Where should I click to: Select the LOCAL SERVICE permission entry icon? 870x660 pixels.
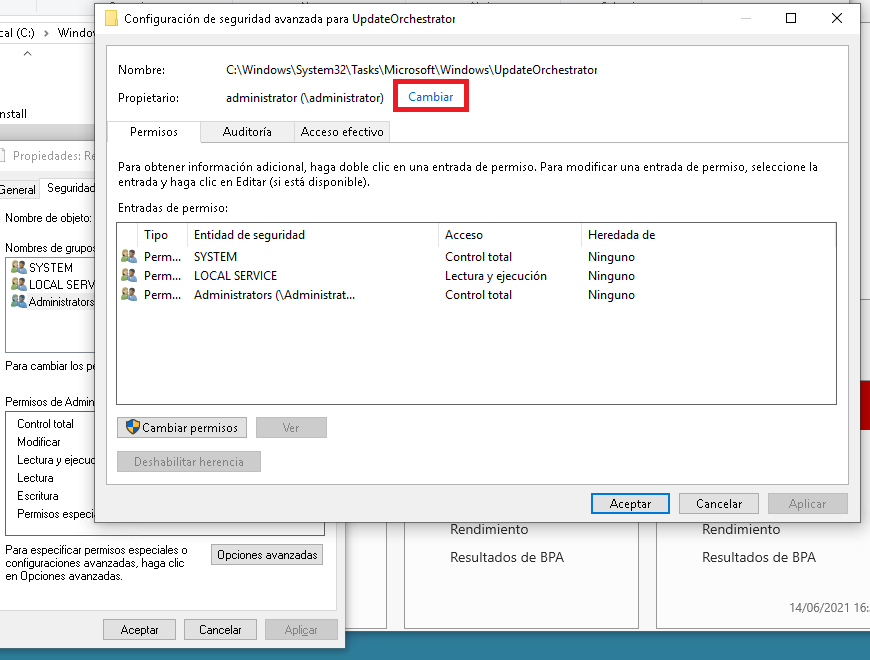(x=129, y=275)
